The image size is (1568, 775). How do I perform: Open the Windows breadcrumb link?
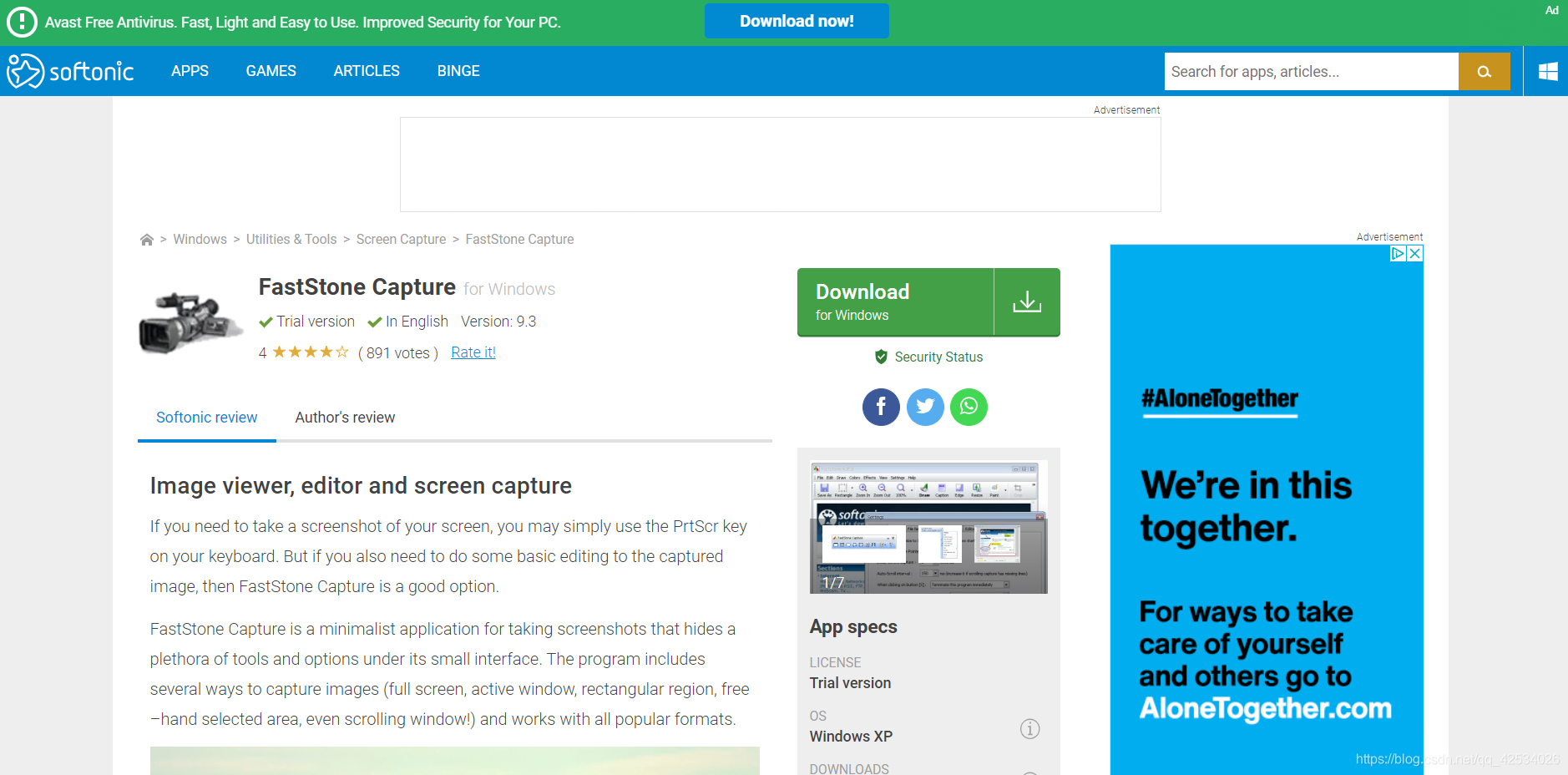tap(200, 240)
